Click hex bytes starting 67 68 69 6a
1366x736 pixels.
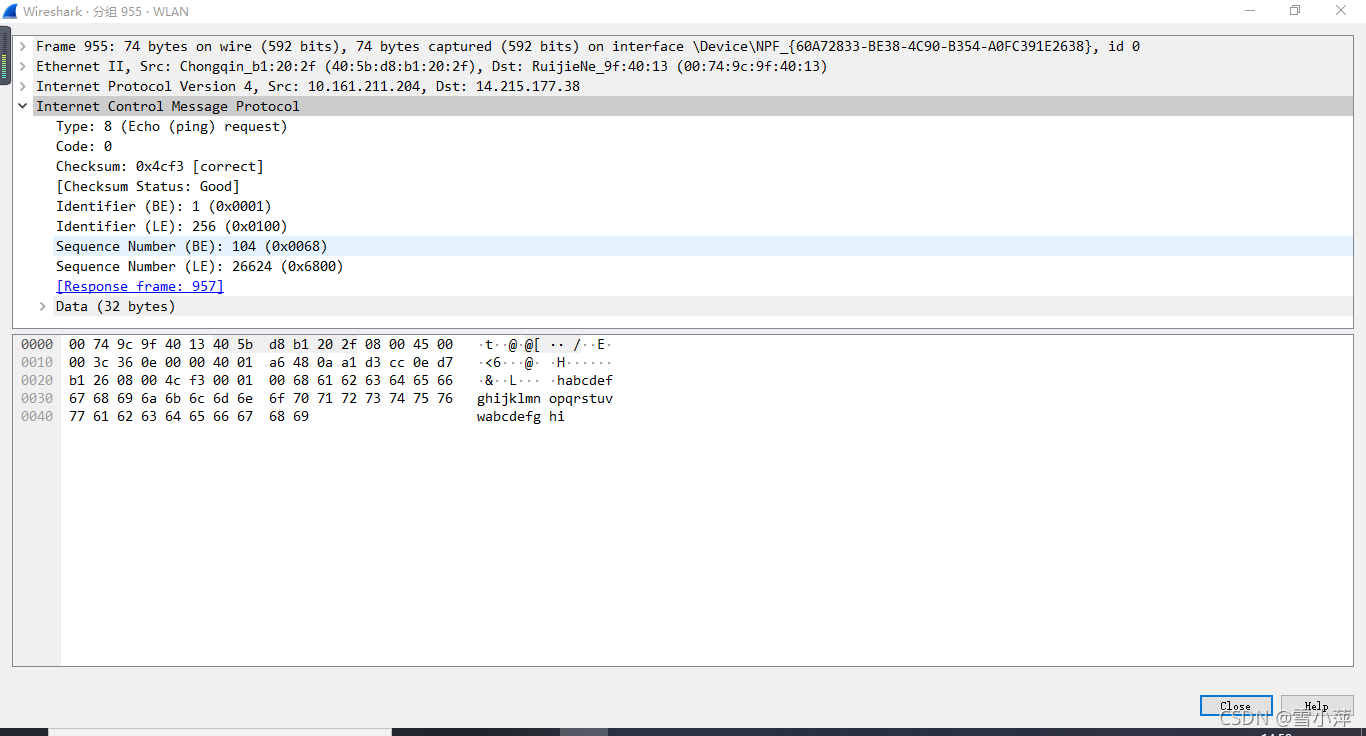[x=261, y=398]
